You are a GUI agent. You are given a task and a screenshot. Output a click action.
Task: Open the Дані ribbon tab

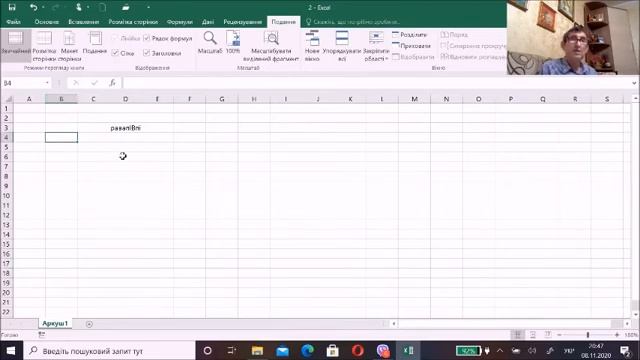[x=208, y=22]
